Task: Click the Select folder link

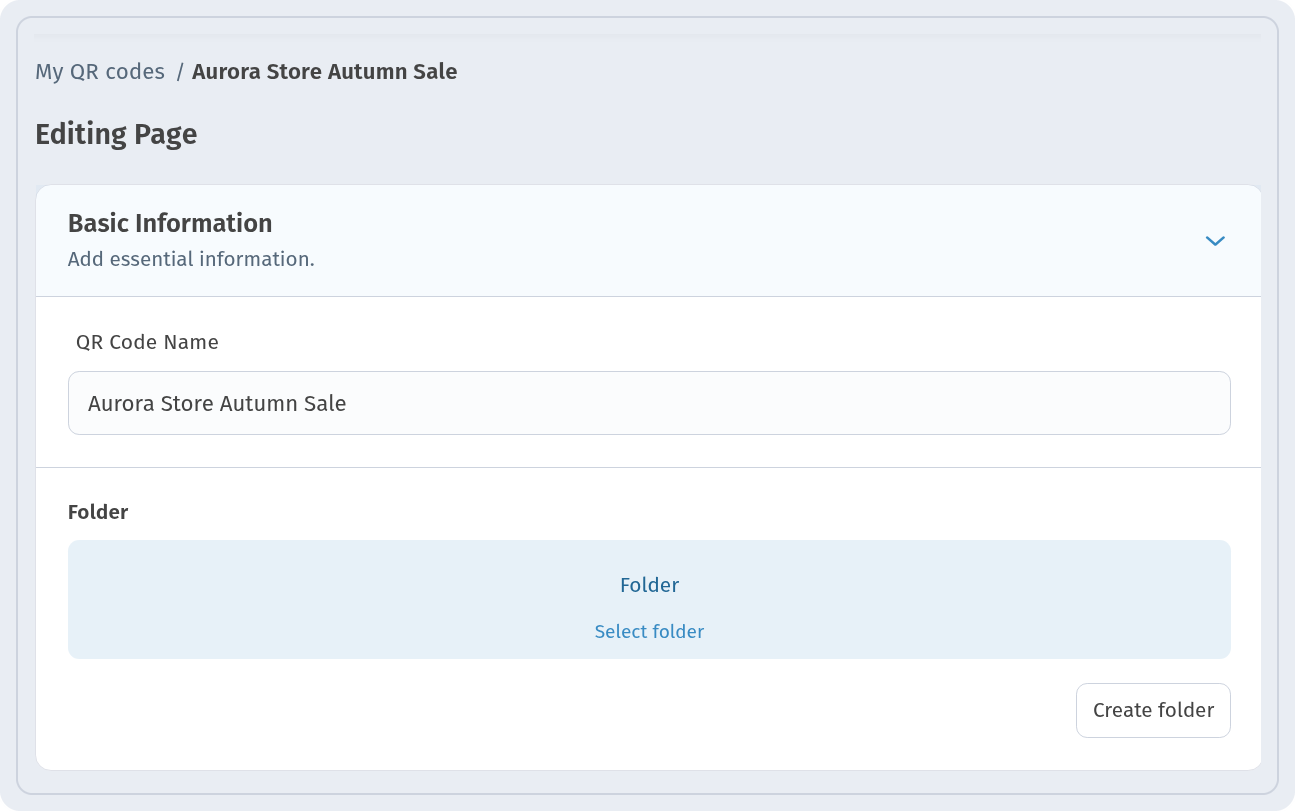Action: tap(649, 632)
